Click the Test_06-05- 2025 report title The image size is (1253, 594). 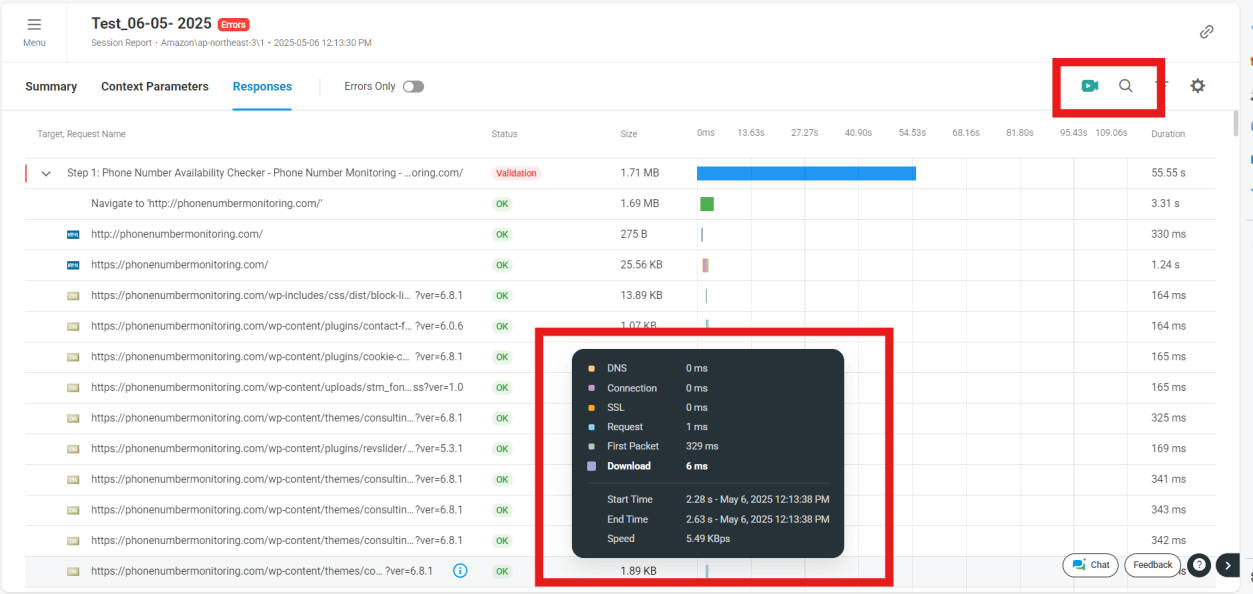151,23
